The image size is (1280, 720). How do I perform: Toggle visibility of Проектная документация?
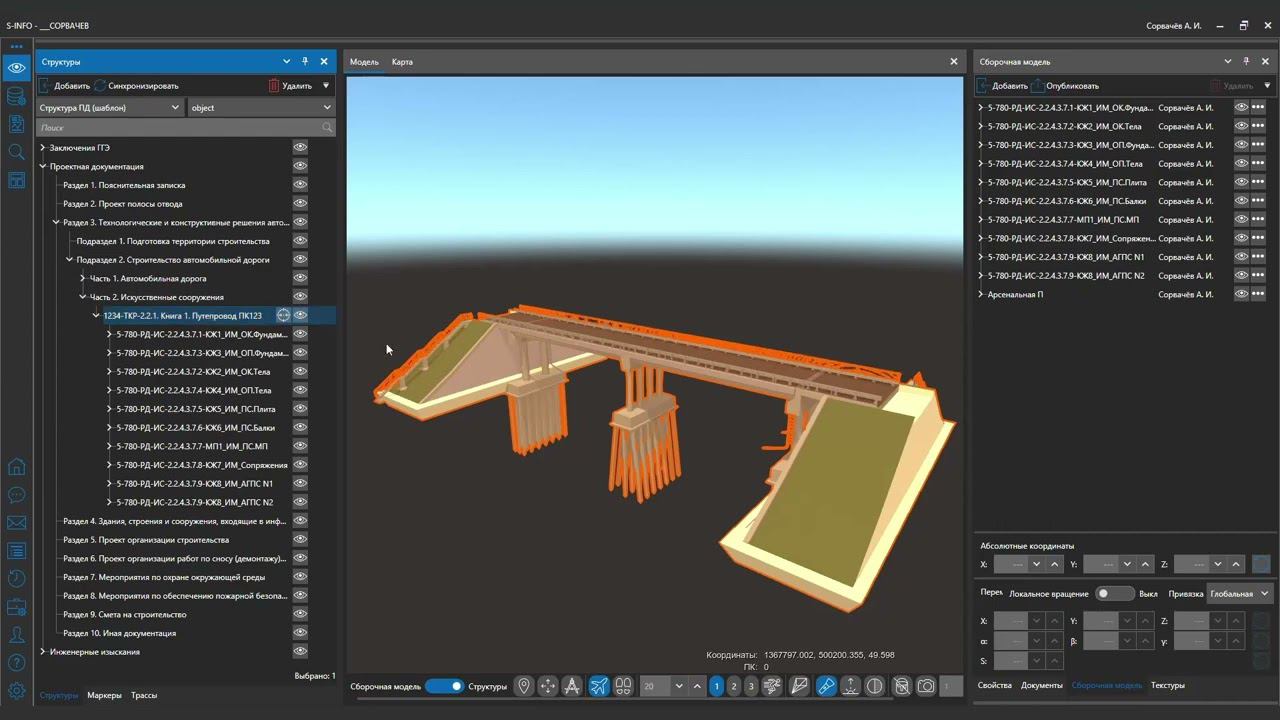pos(300,166)
